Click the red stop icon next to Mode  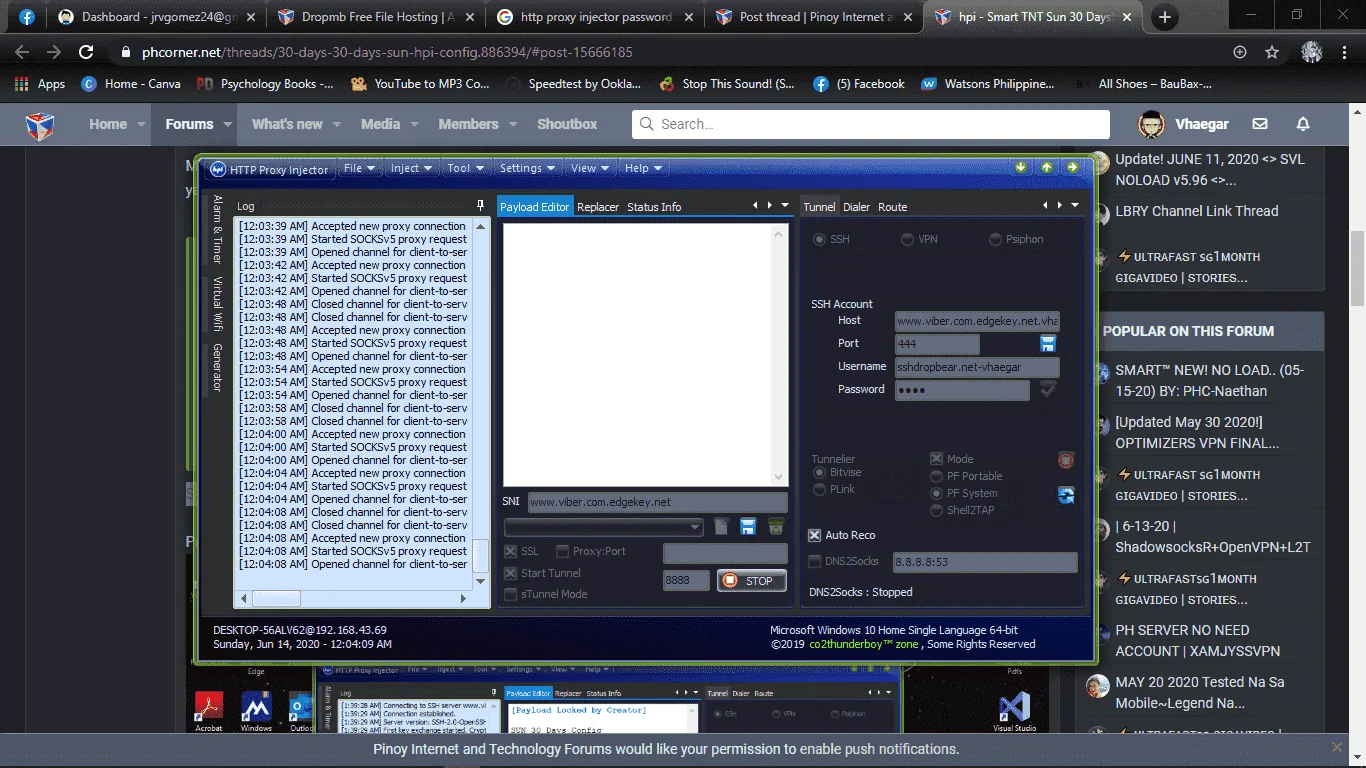coord(1066,461)
